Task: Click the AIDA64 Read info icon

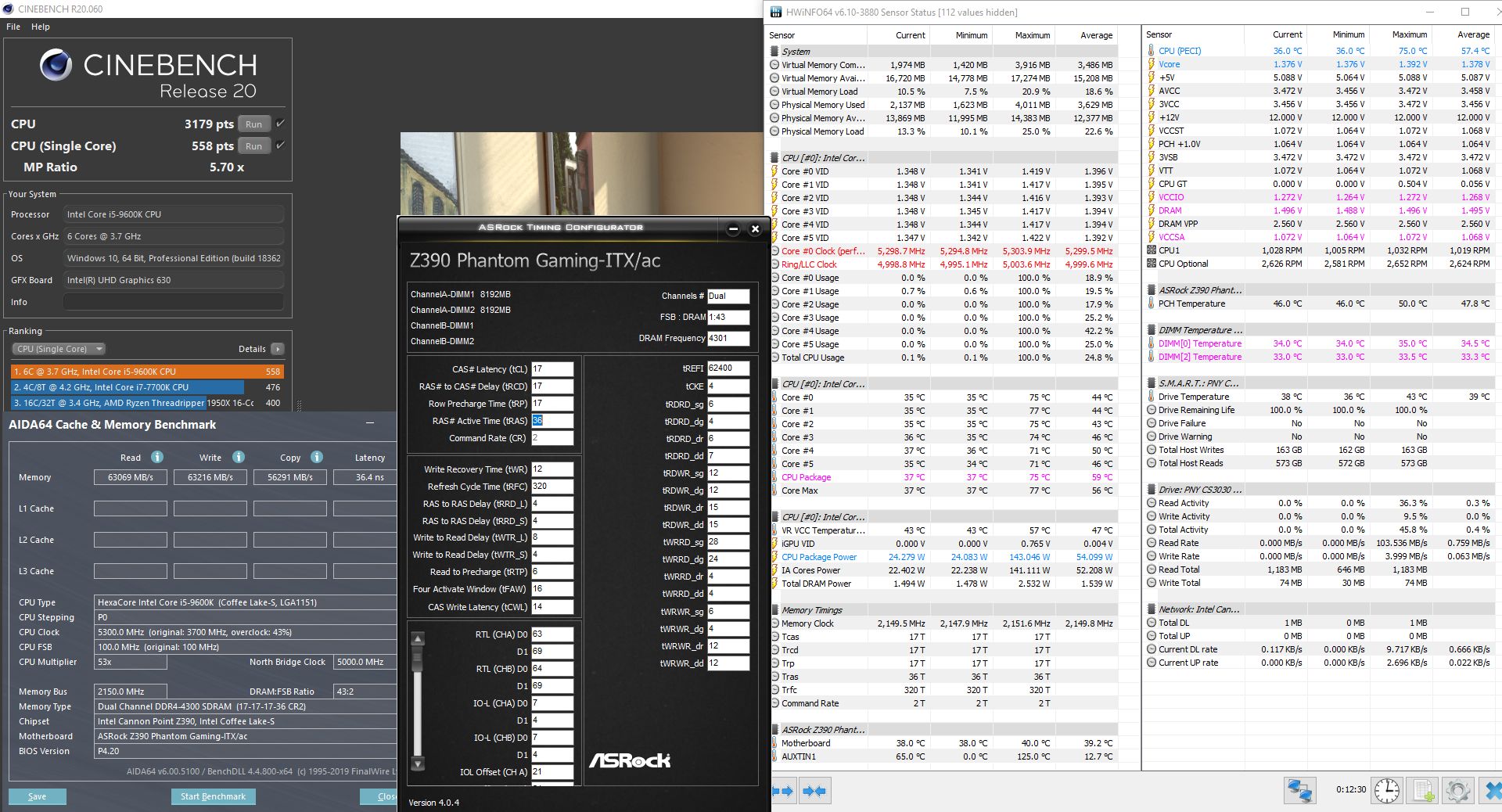Action: coord(157,457)
